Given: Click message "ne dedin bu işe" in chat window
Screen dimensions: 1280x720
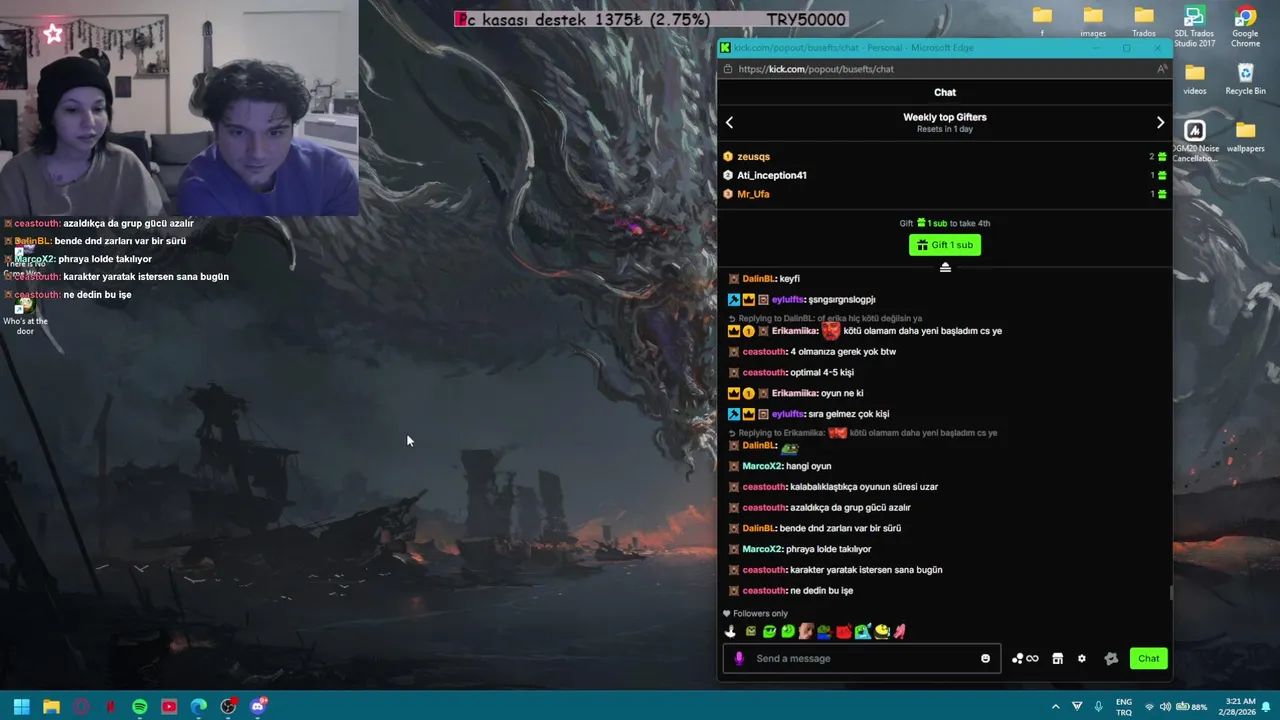Looking at the screenshot, I should coord(822,591).
